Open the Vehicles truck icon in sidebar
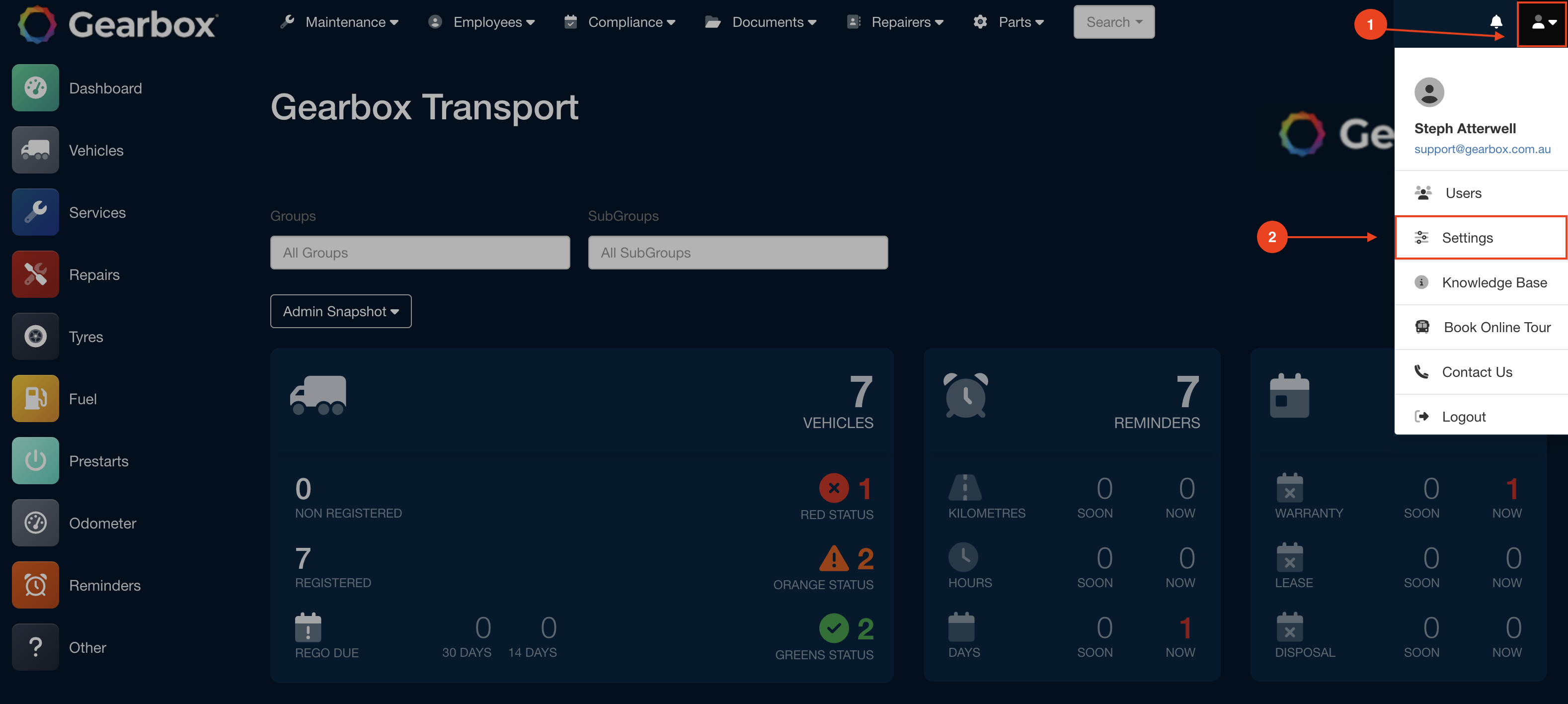Image resolution: width=1568 pixels, height=704 pixels. [35, 150]
